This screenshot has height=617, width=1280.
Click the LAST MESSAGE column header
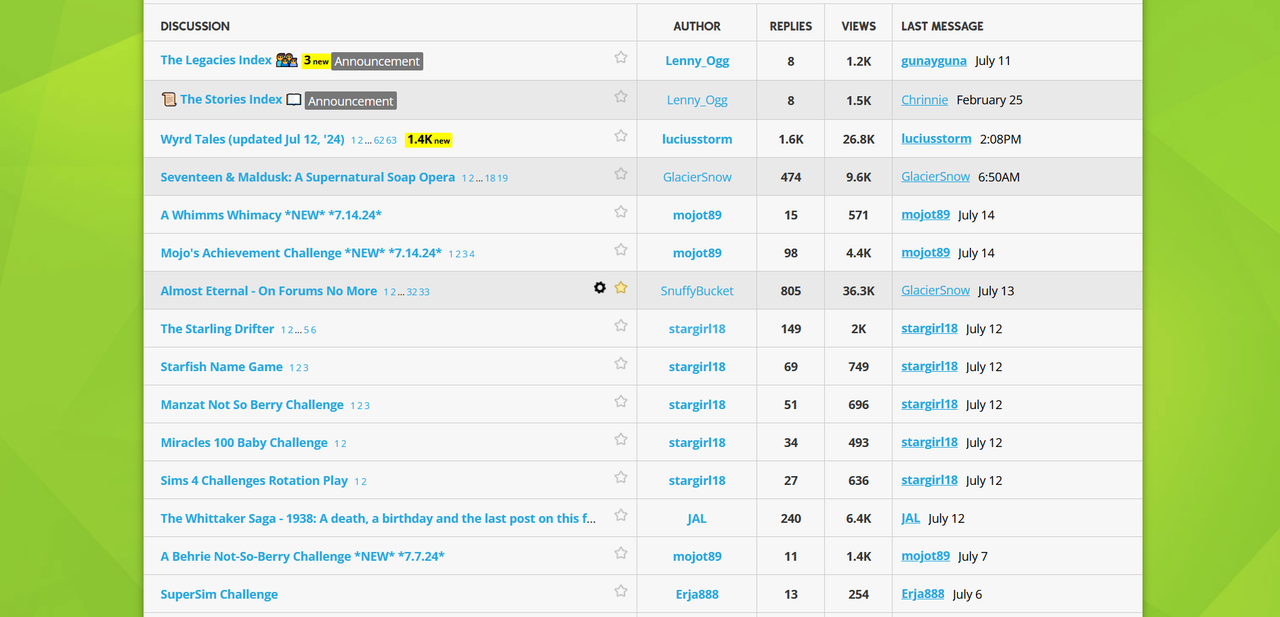tap(942, 26)
